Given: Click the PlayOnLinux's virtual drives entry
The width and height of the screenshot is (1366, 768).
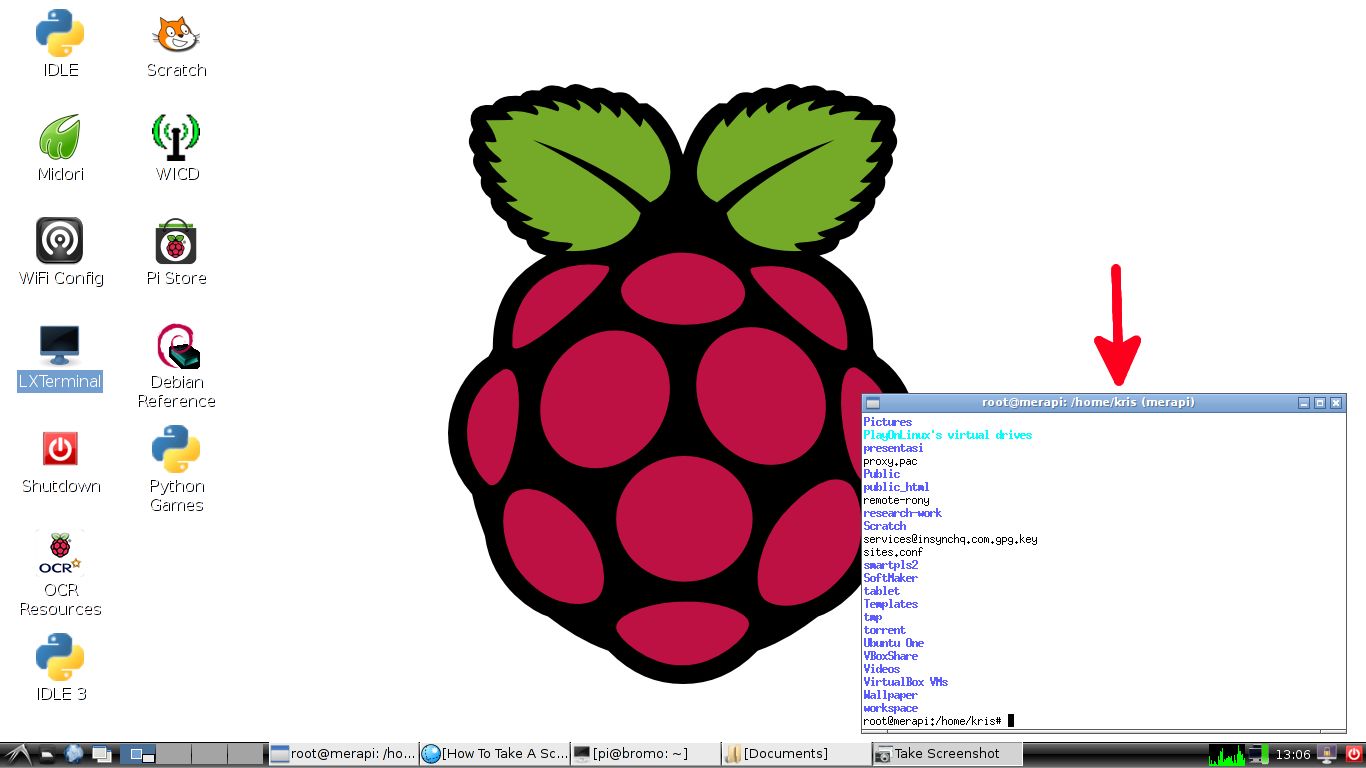Looking at the screenshot, I should click(948, 435).
